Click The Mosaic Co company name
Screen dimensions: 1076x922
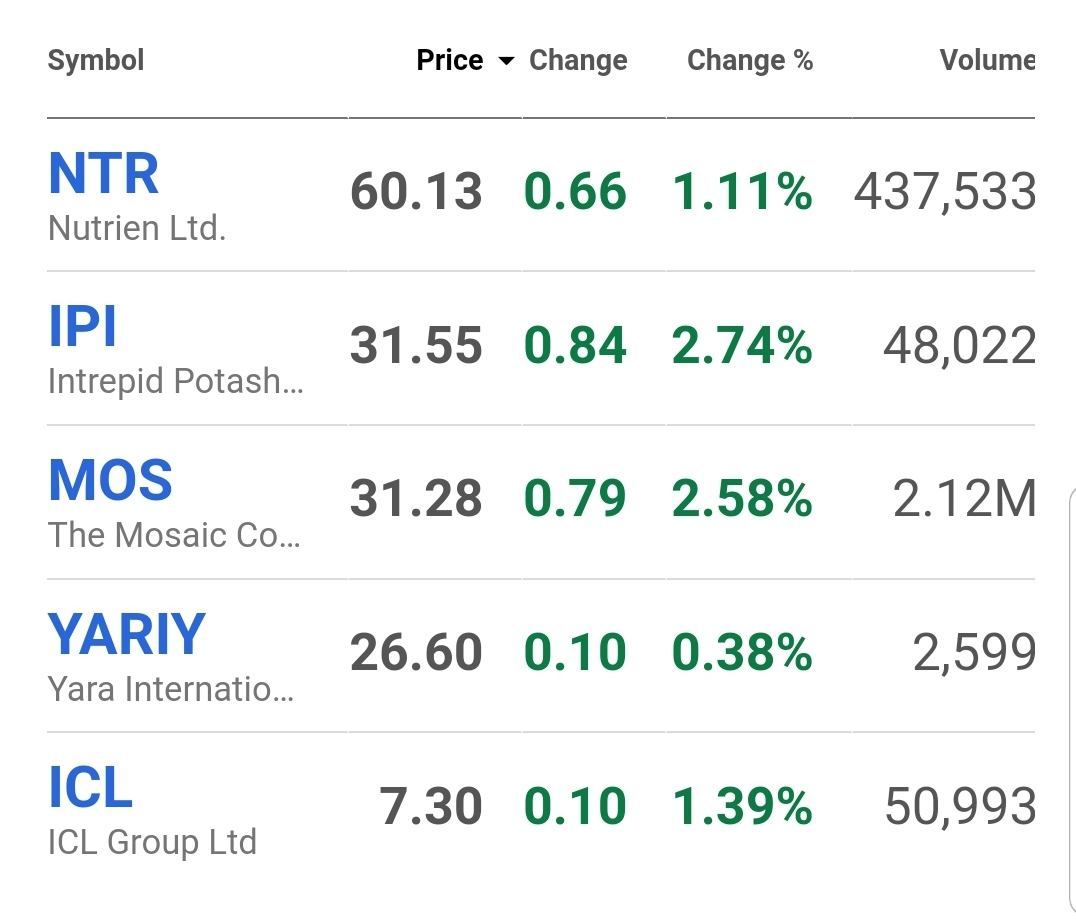(174, 535)
